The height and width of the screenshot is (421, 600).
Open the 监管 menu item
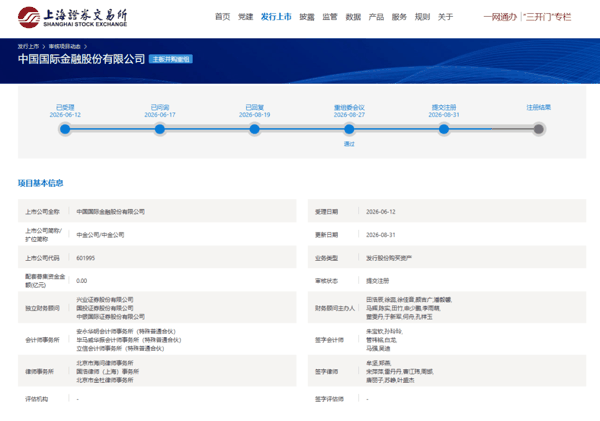click(329, 17)
